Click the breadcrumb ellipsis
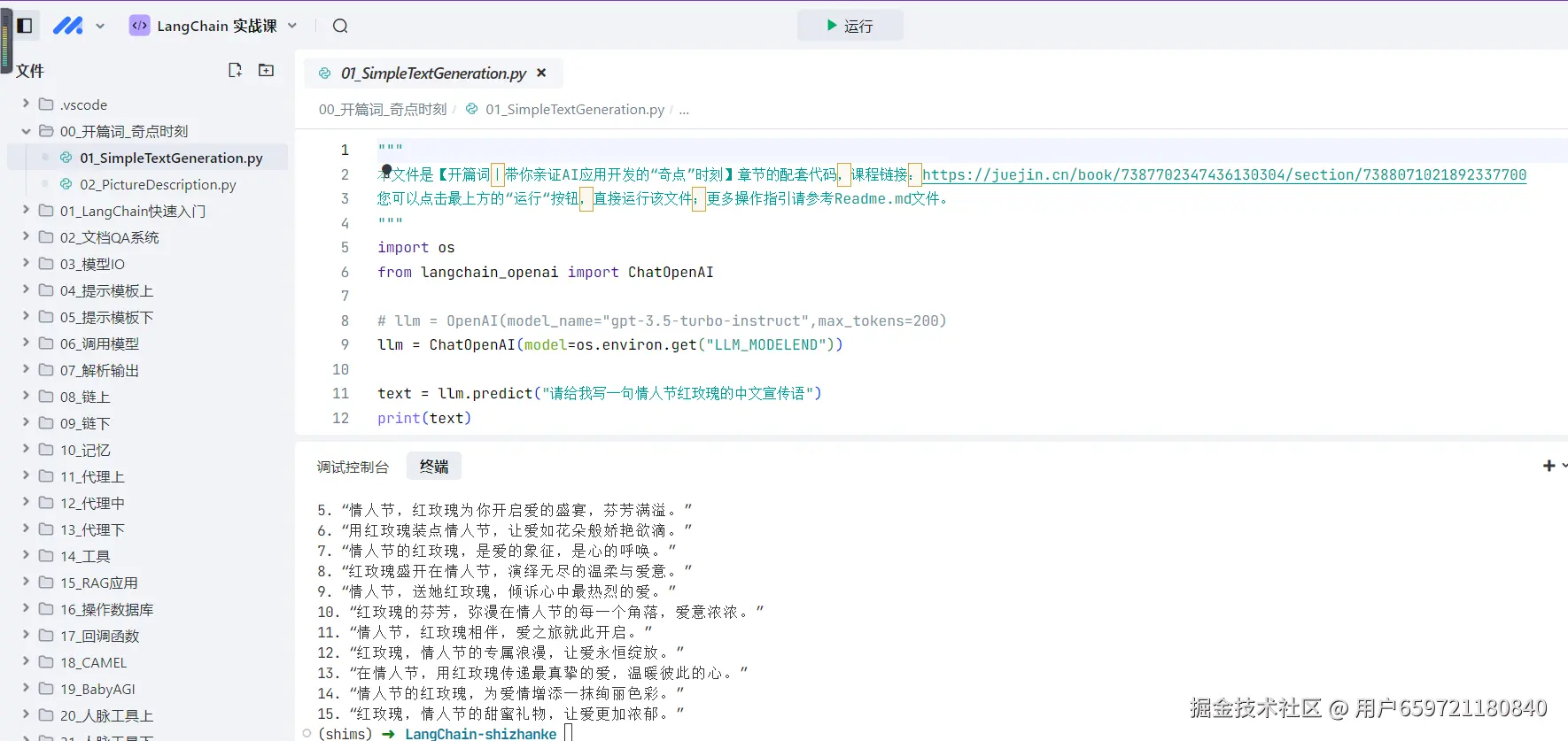 [684, 110]
